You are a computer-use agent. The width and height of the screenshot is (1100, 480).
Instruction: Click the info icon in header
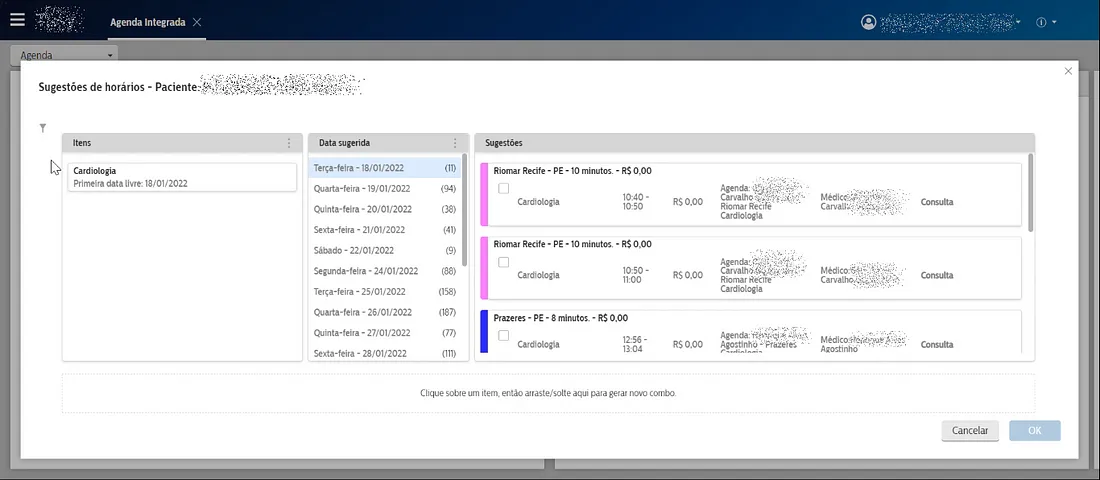1041,22
